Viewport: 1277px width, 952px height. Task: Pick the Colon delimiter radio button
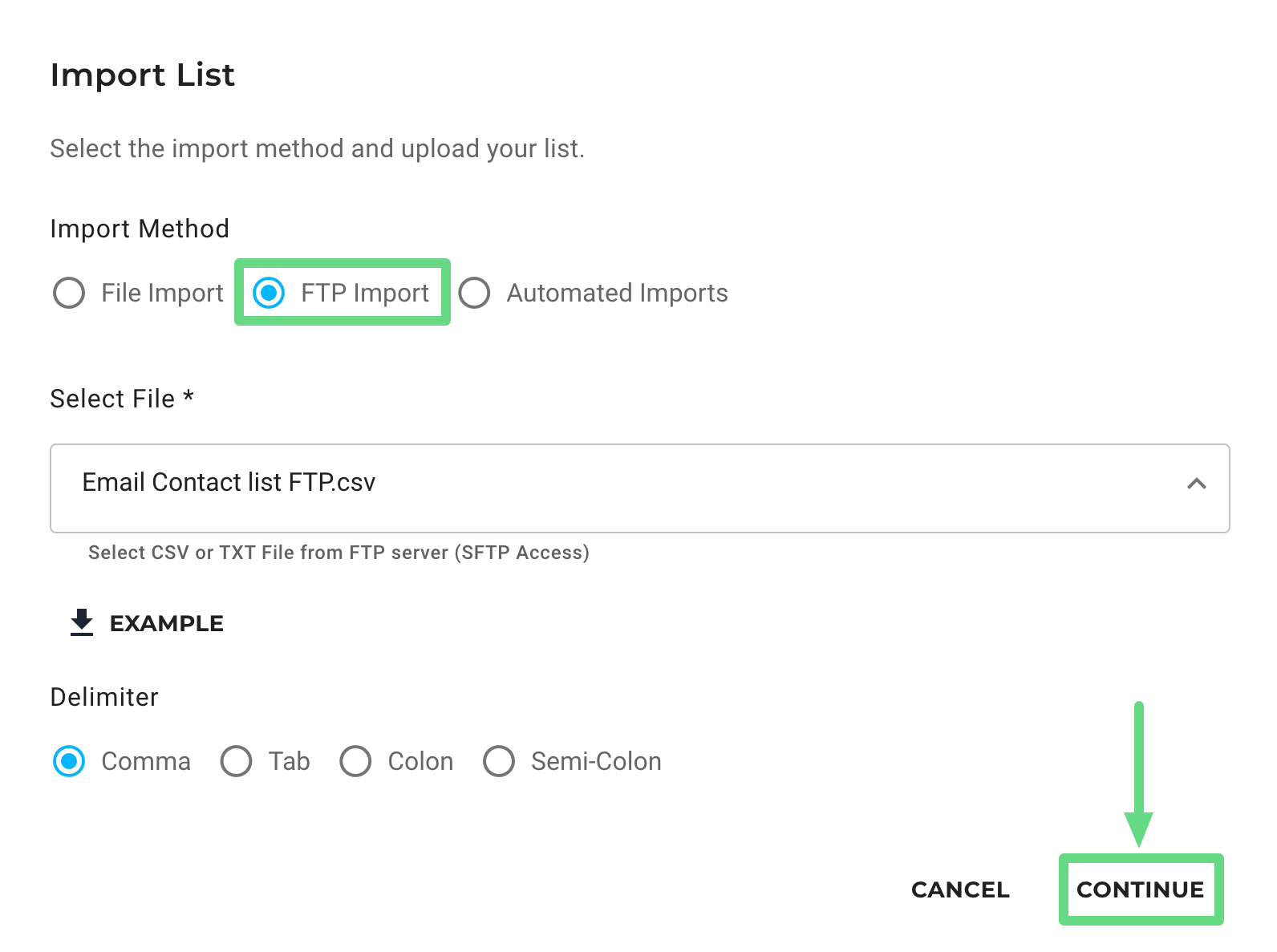pos(355,761)
